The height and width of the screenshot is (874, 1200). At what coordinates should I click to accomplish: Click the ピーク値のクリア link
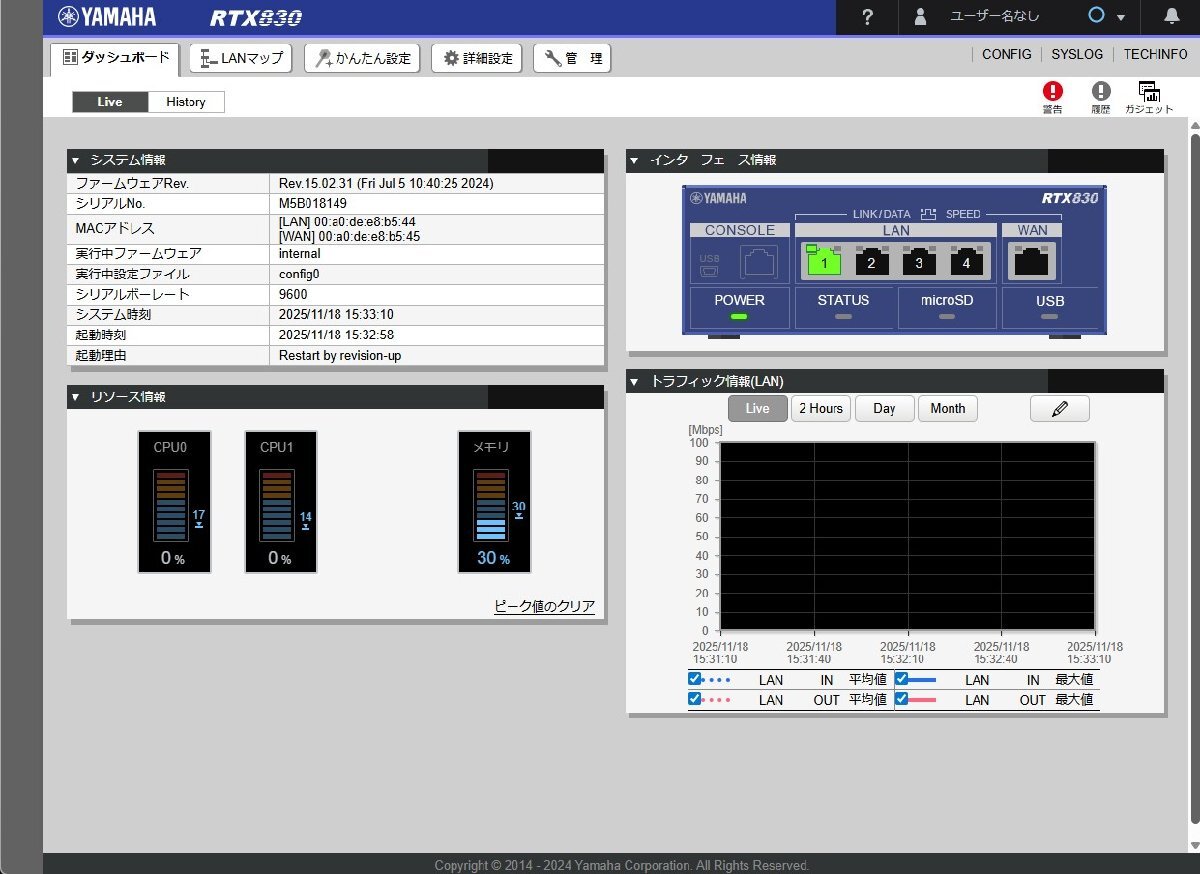point(544,607)
